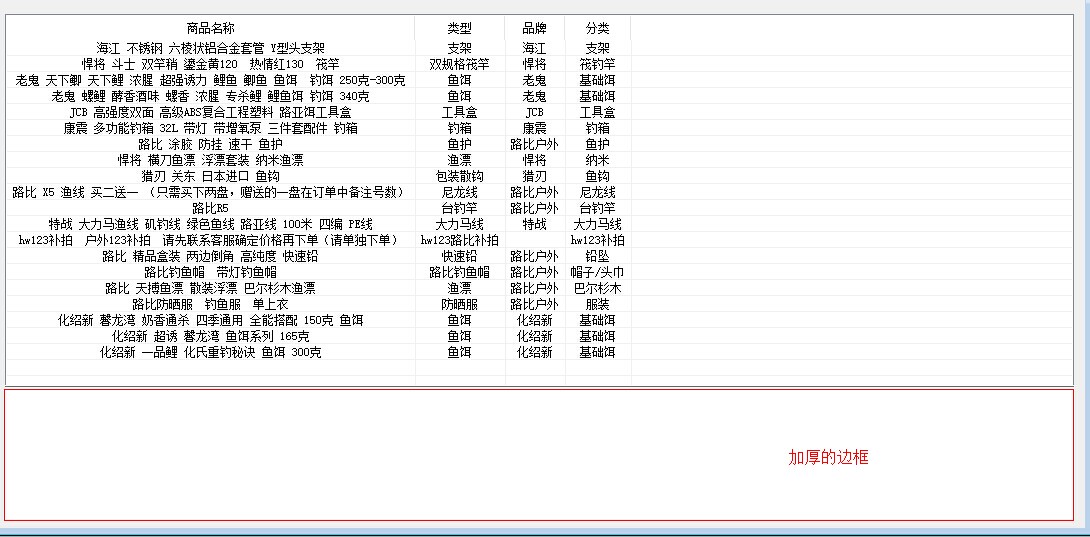
Task: Select the JCB 高强度双面 工具盒 product name
Action: tap(211, 112)
